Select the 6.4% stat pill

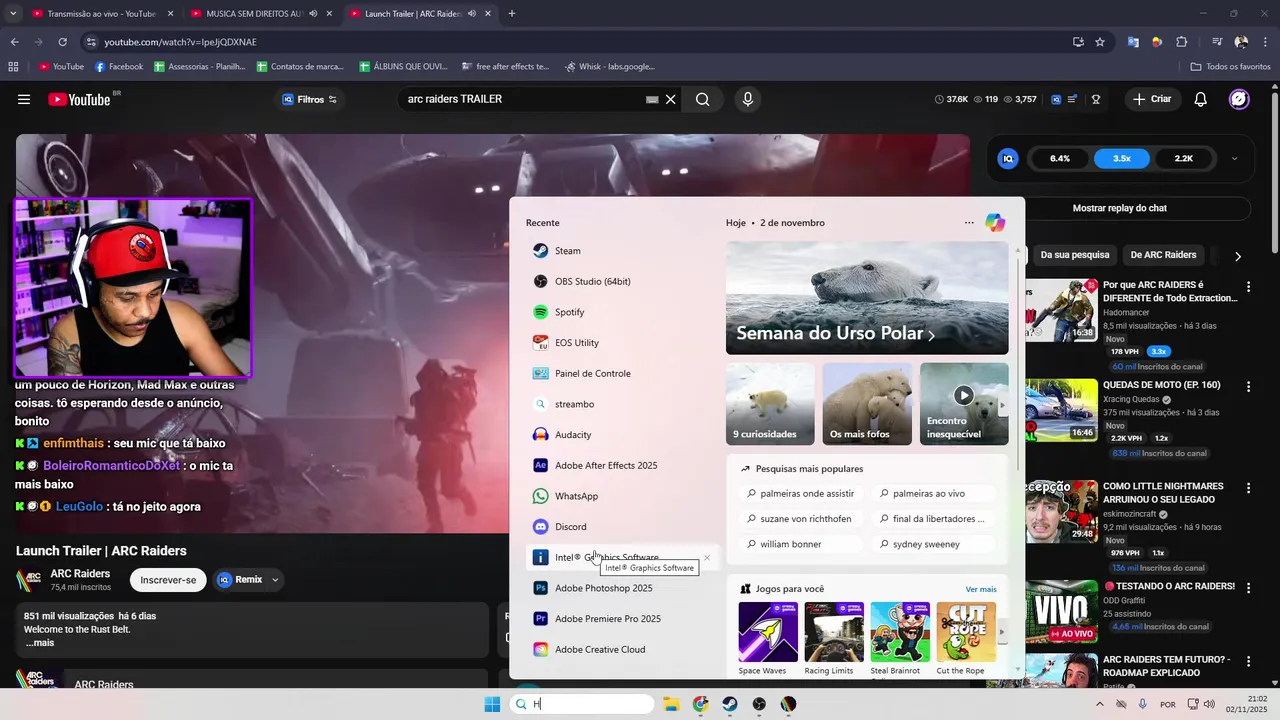tap(1060, 158)
